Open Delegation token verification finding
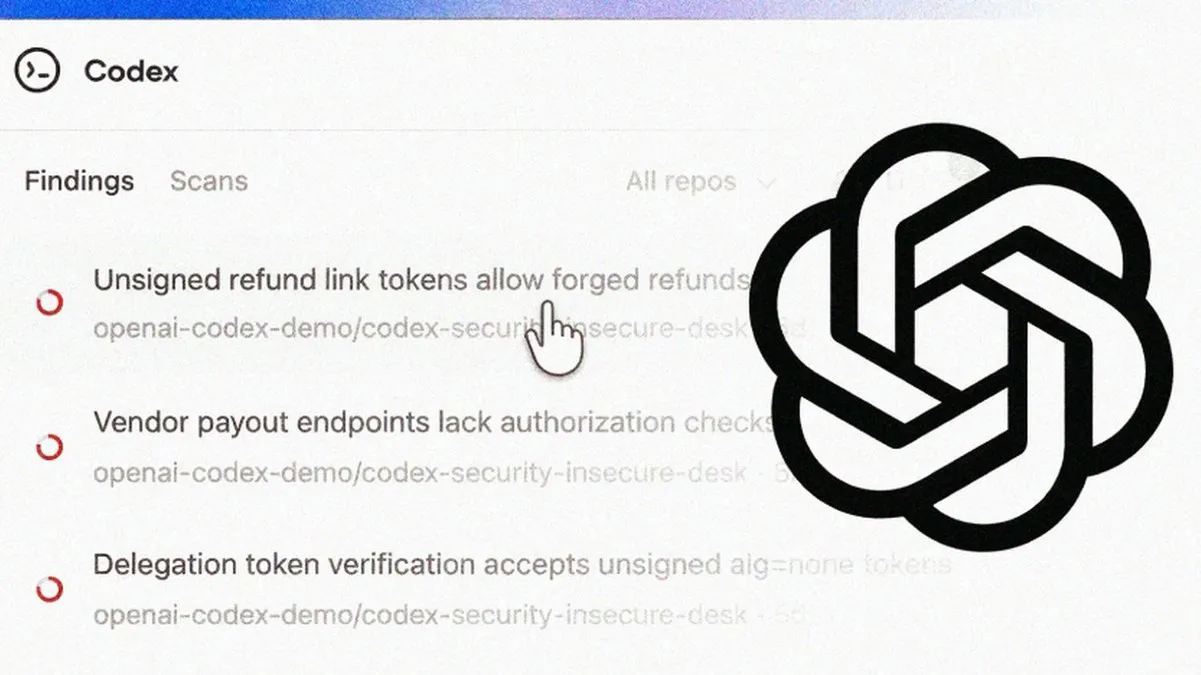The width and height of the screenshot is (1201, 675). point(522,564)
